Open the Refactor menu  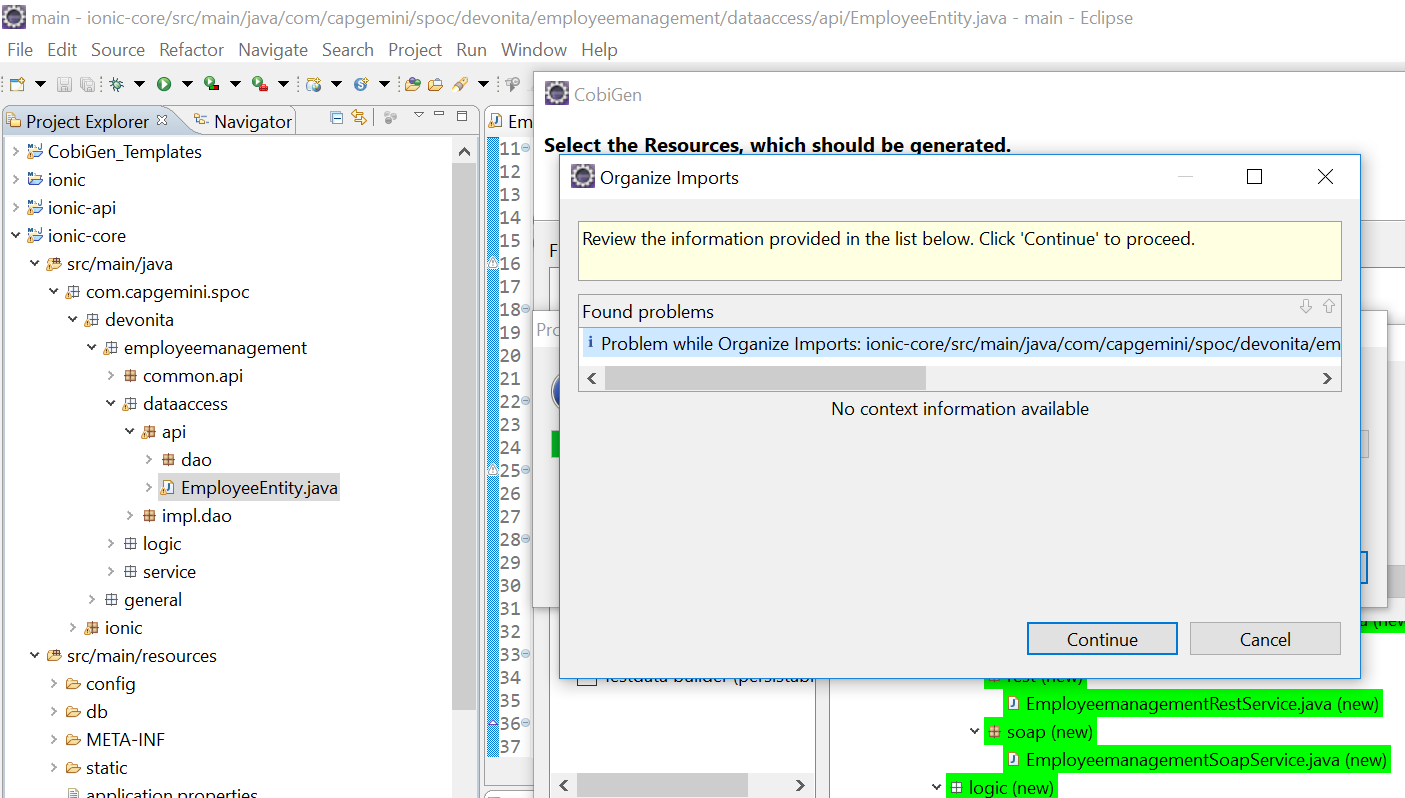(191, 50)
